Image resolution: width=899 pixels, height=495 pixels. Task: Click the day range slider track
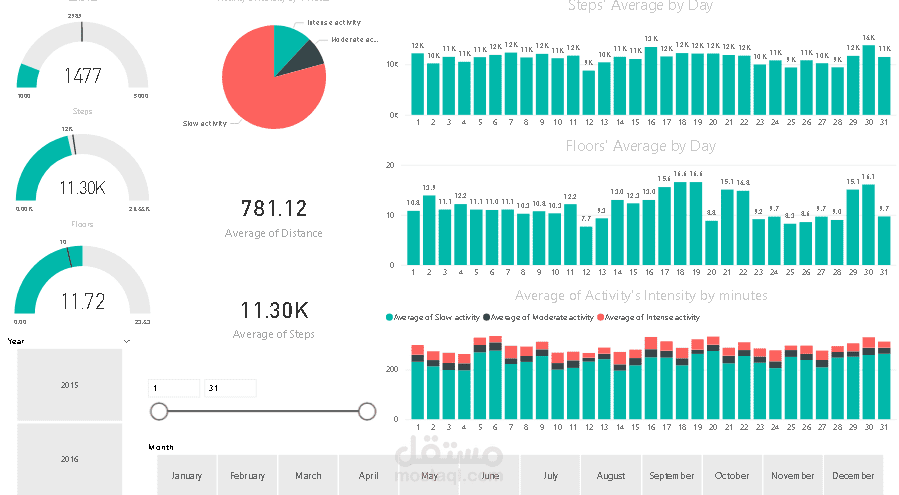[263, 411]
